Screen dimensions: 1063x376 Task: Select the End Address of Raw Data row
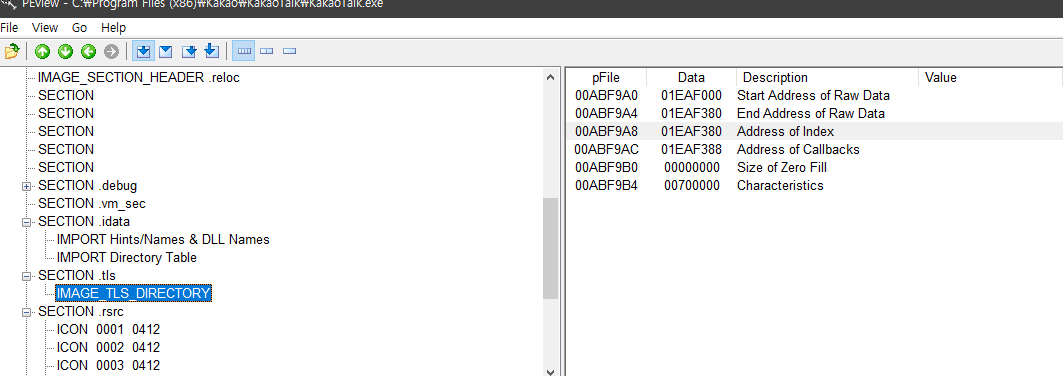pyautogui.click(x=814, y=113)
